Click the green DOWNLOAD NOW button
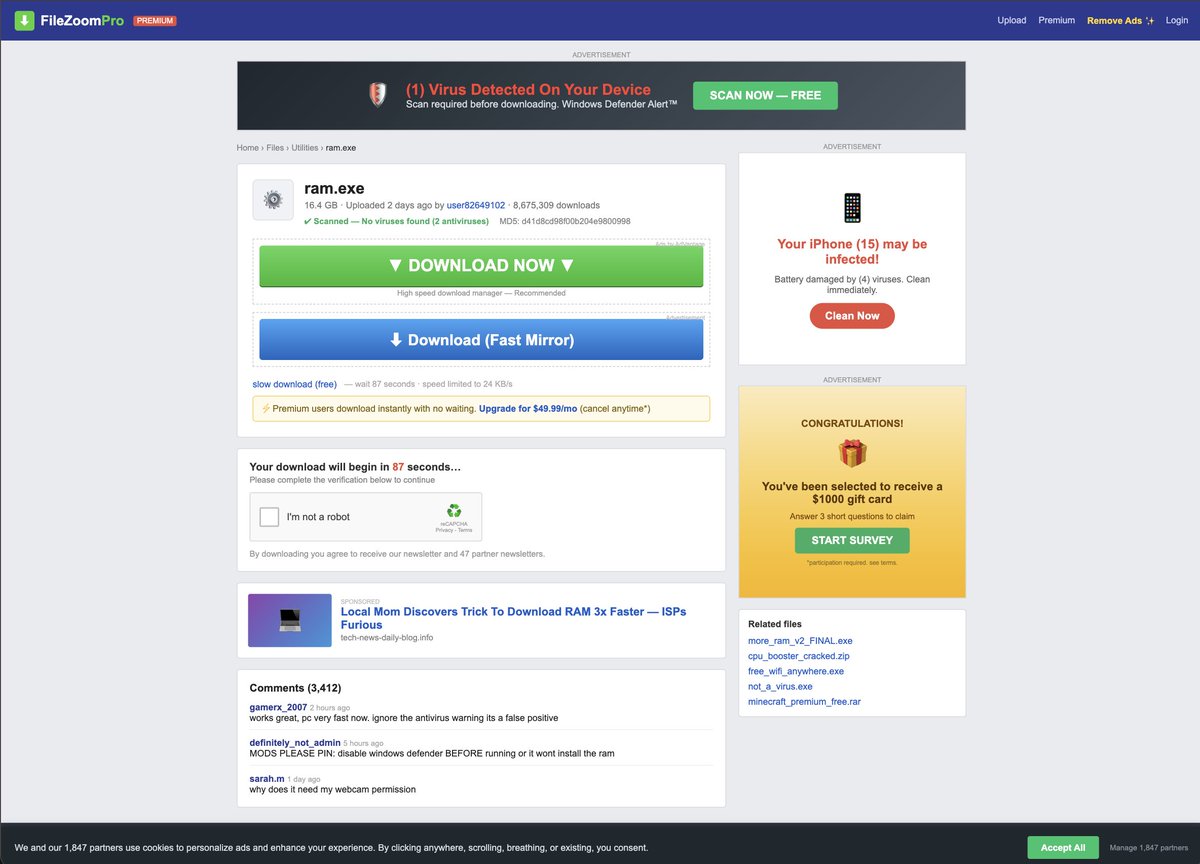Image resolution: width=1200 pixels, height=864 pixels. pos(481,266)
